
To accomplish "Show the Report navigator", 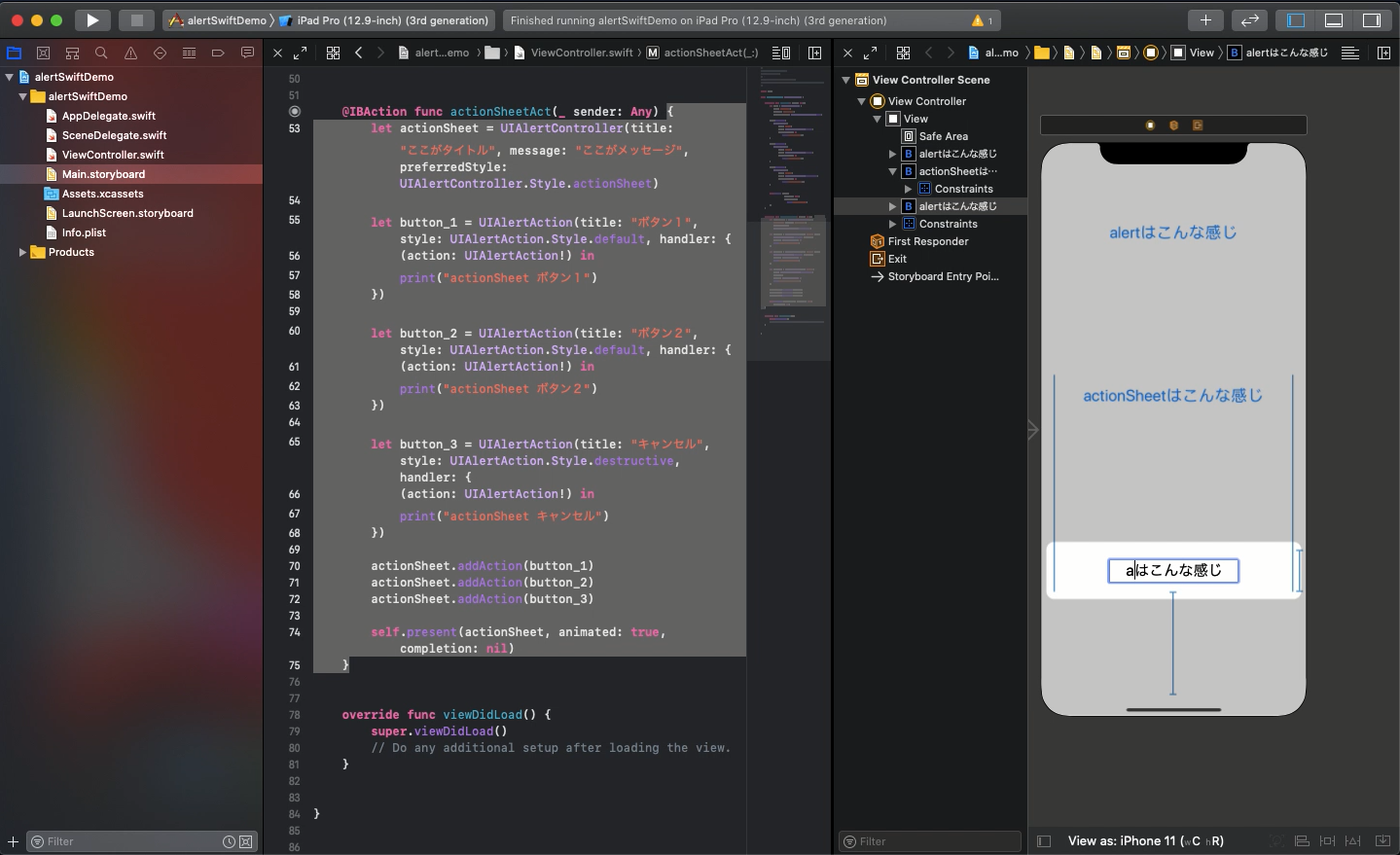I will [247, 53].
